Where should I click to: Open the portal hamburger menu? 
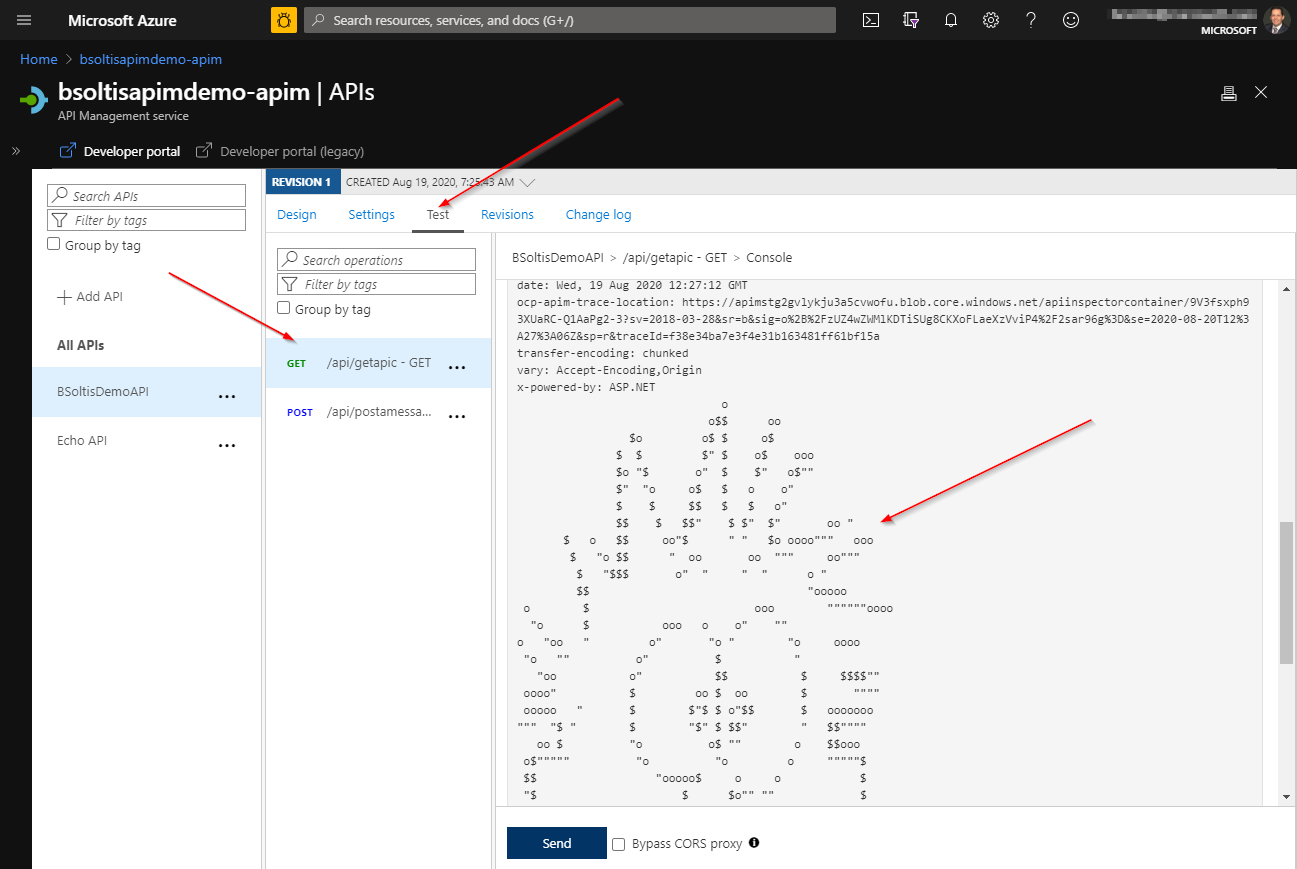coord(24,20)
